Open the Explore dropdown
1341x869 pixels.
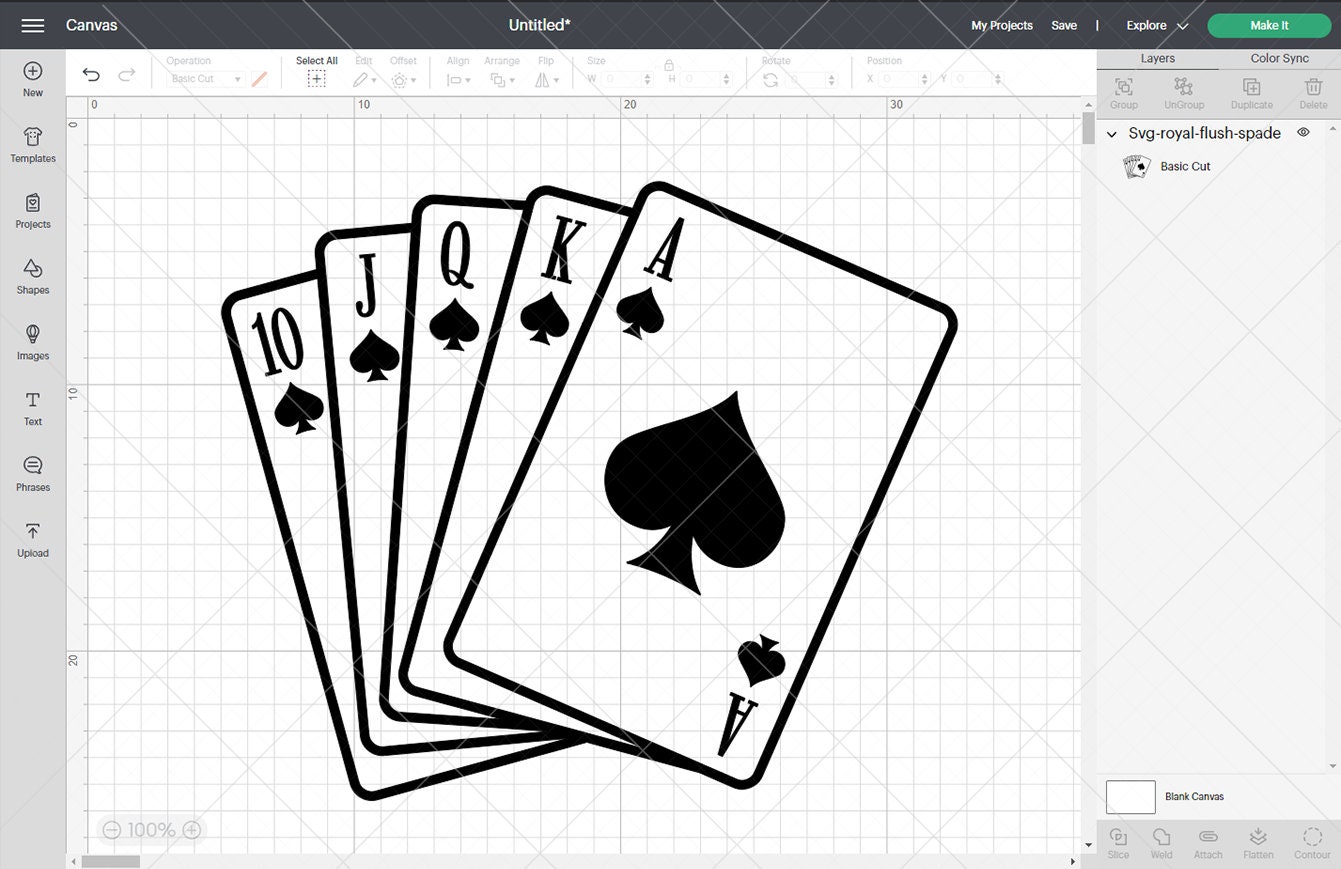click(x=1155, y=25)
